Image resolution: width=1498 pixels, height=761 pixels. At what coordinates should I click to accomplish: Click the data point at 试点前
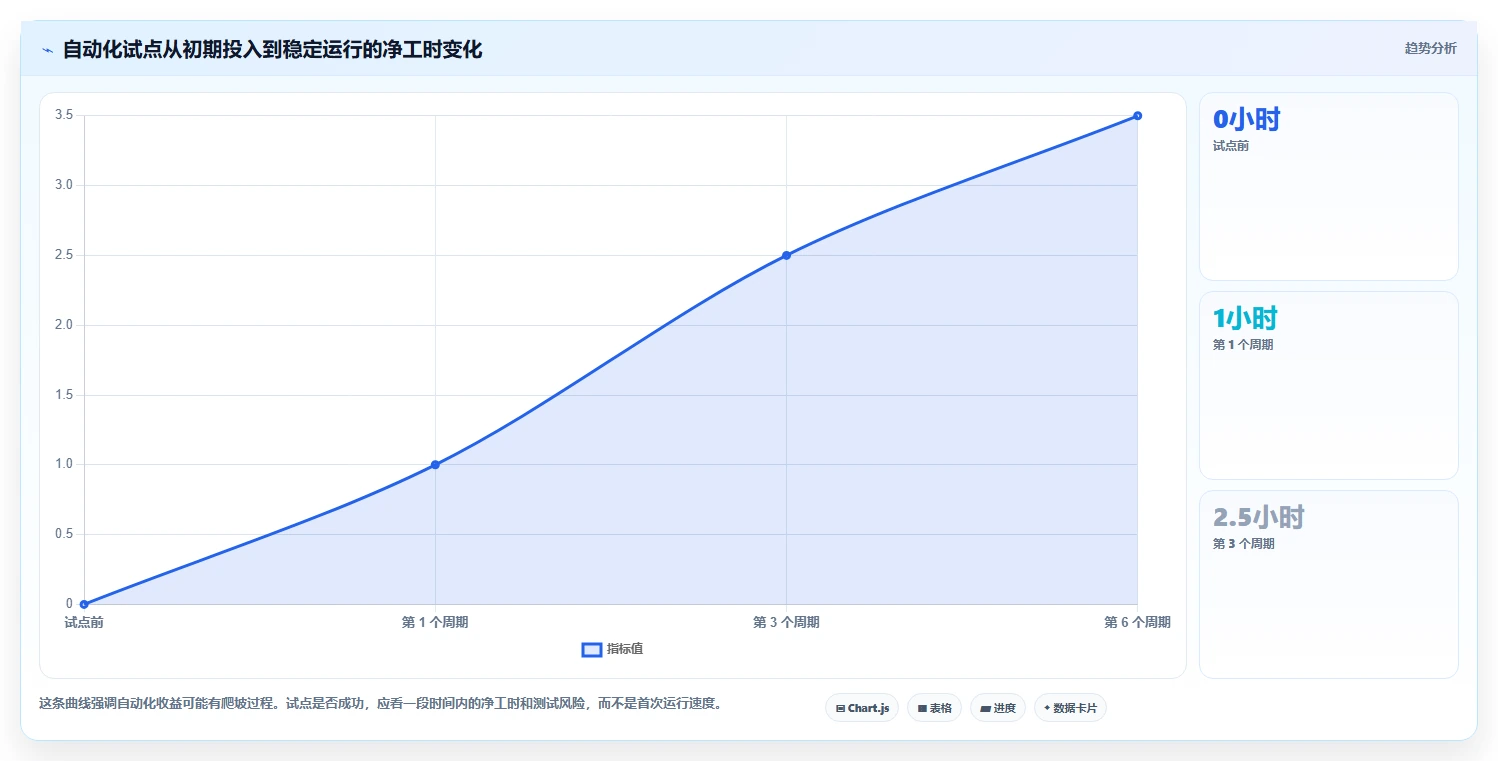coord(84,604)
